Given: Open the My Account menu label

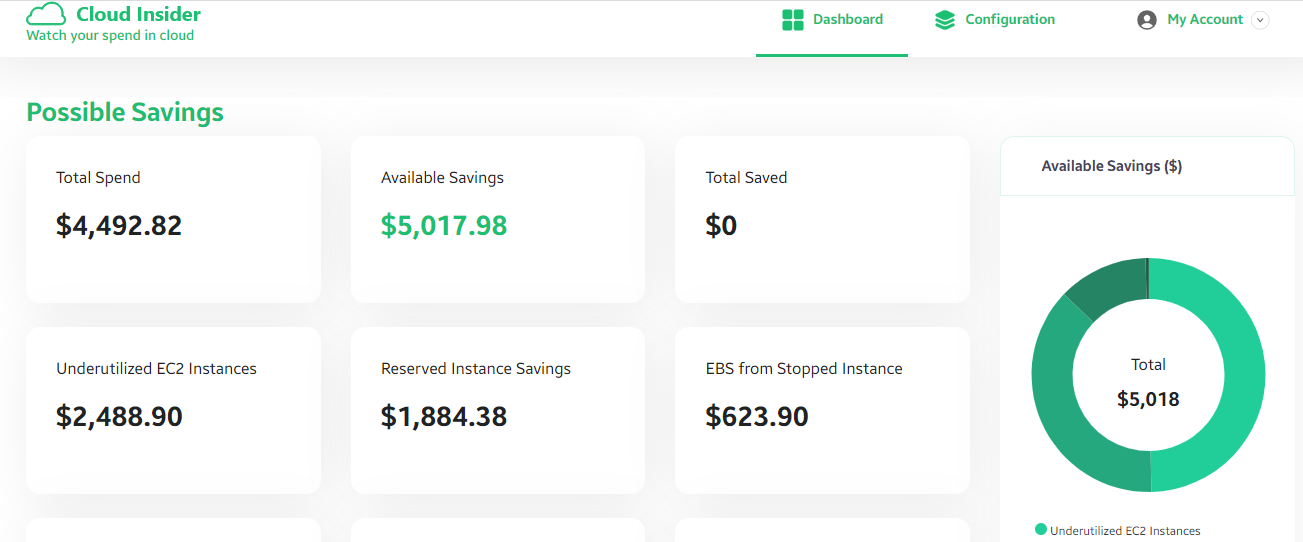Looking at the screenshot, I should (1205, 19).
